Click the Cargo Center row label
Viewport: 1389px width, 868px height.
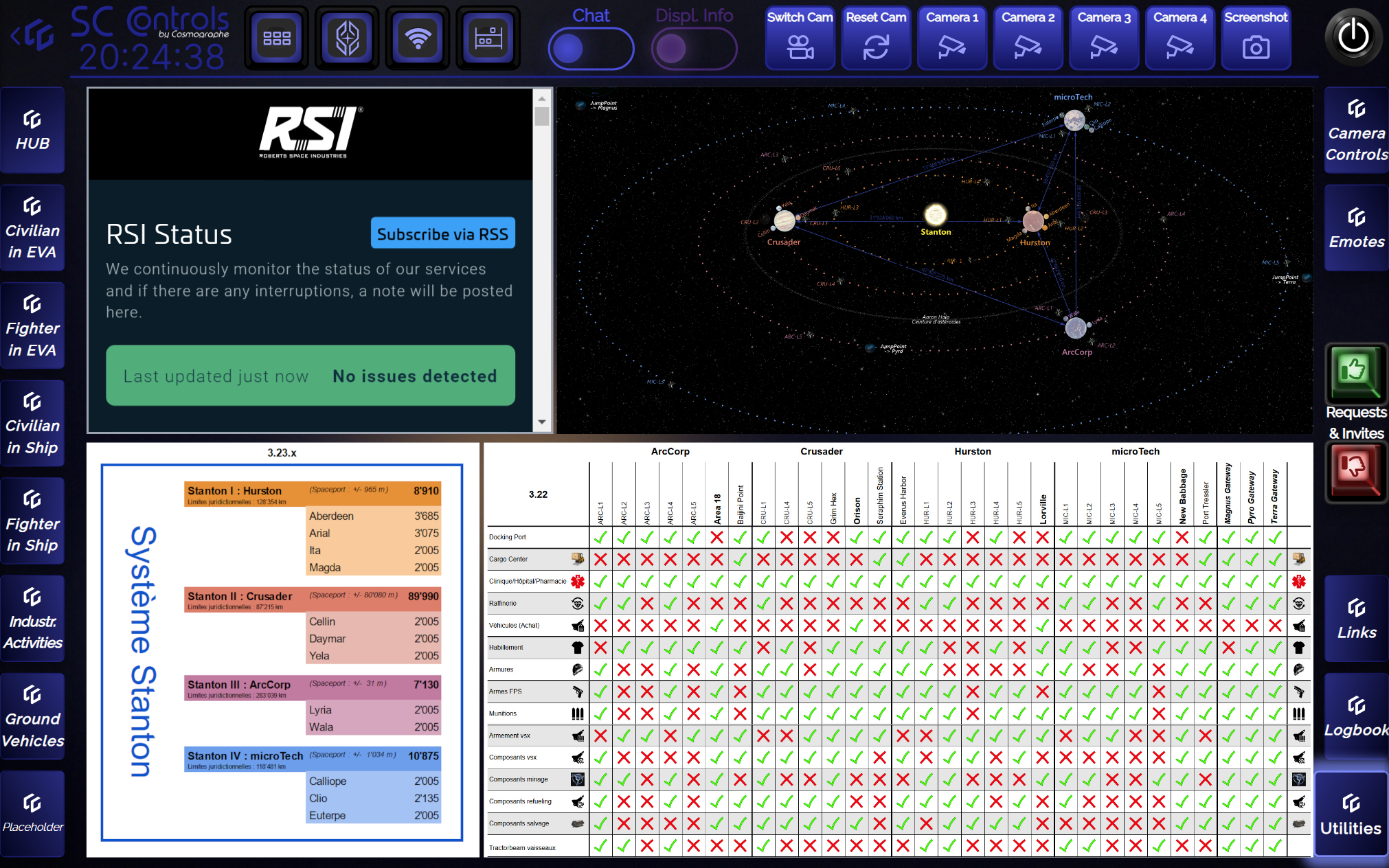508,559
